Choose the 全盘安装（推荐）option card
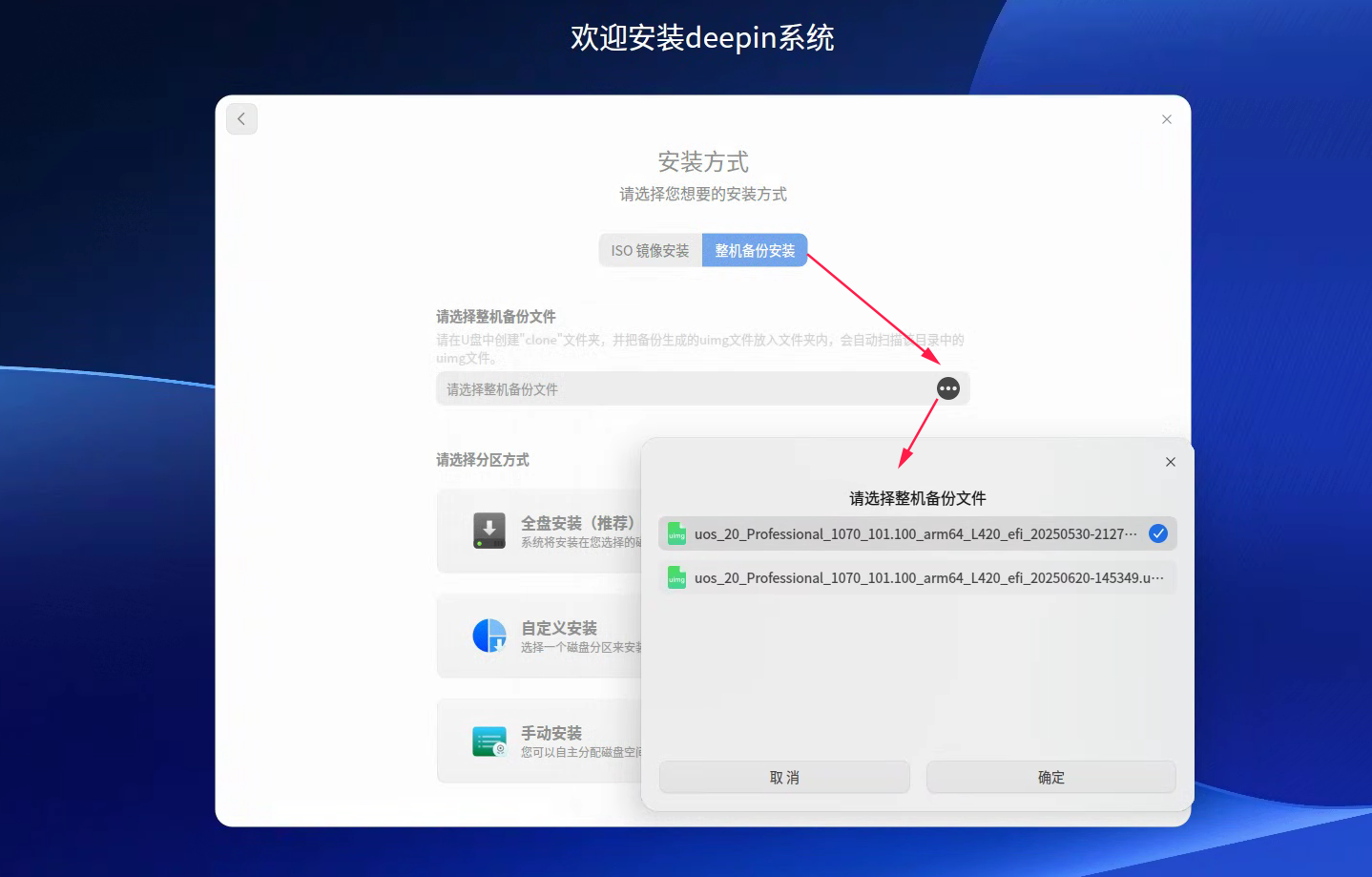 coord(540,532)
